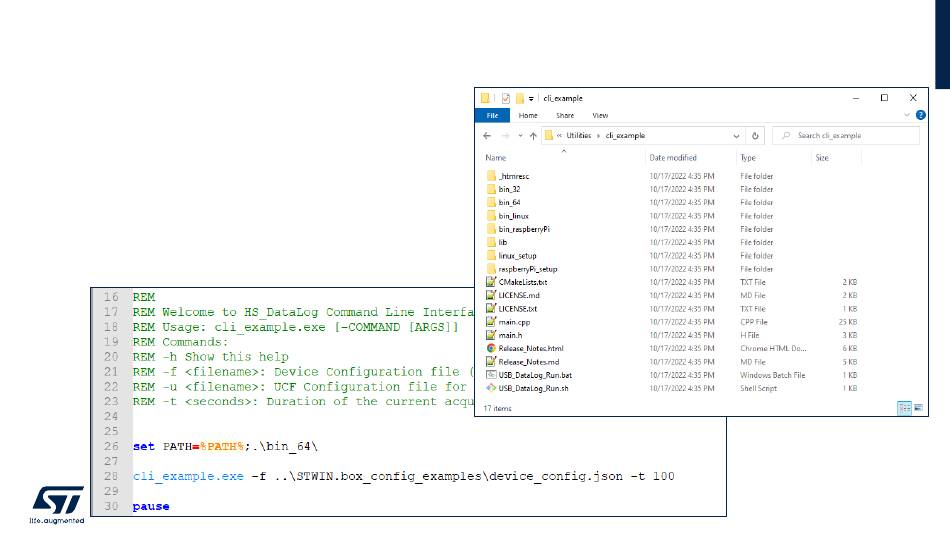950x534 pixels.
Task: Select the USB_DataLog_Run.sh file icon
Action: pyautogui.click(x=491, y=388)
